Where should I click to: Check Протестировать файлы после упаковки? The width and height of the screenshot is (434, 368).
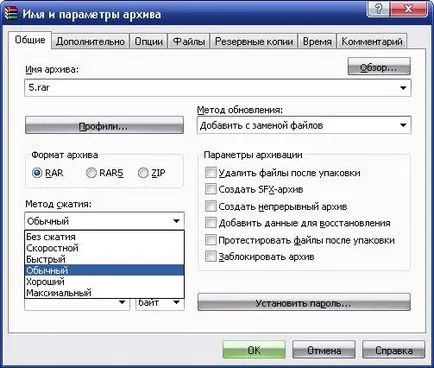[x=211, y=240]
